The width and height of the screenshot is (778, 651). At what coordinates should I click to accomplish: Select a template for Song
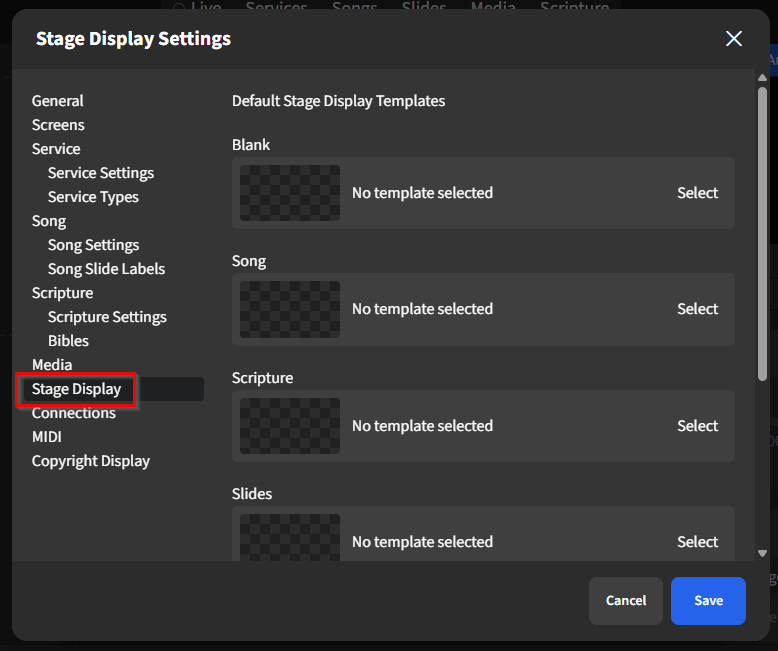pos(698,309)
